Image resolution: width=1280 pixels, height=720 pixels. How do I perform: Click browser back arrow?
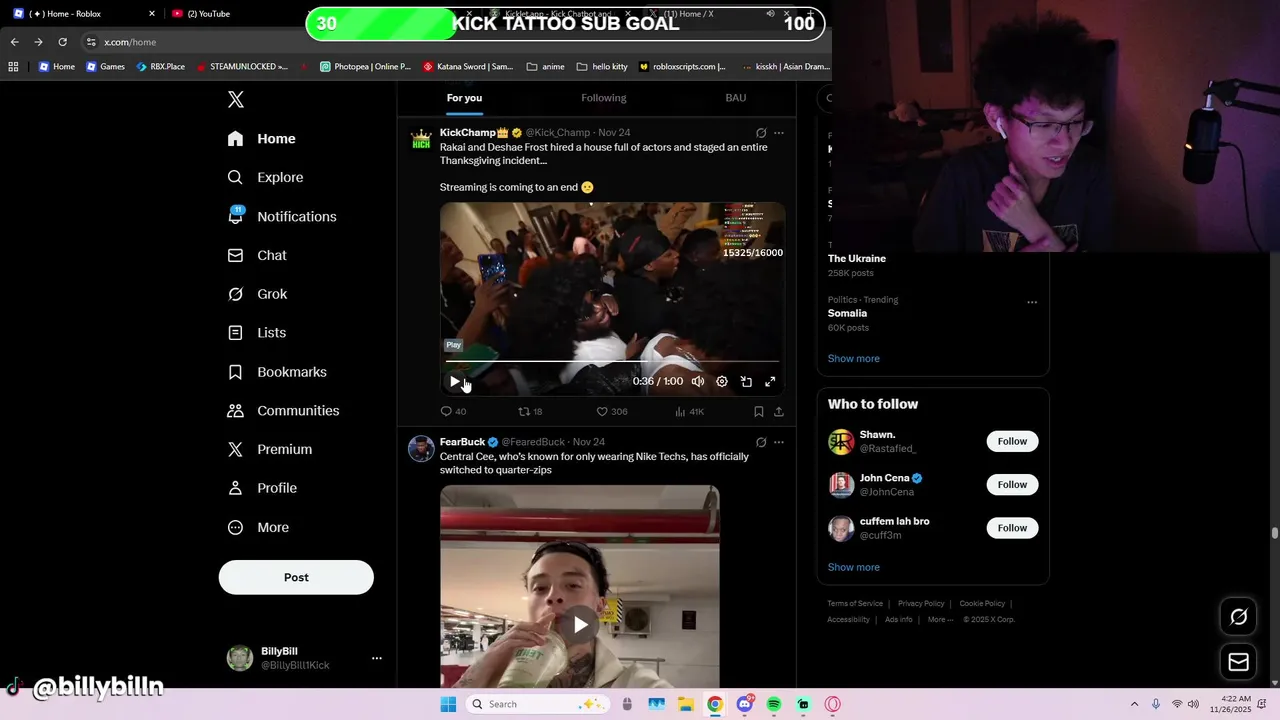14,42
